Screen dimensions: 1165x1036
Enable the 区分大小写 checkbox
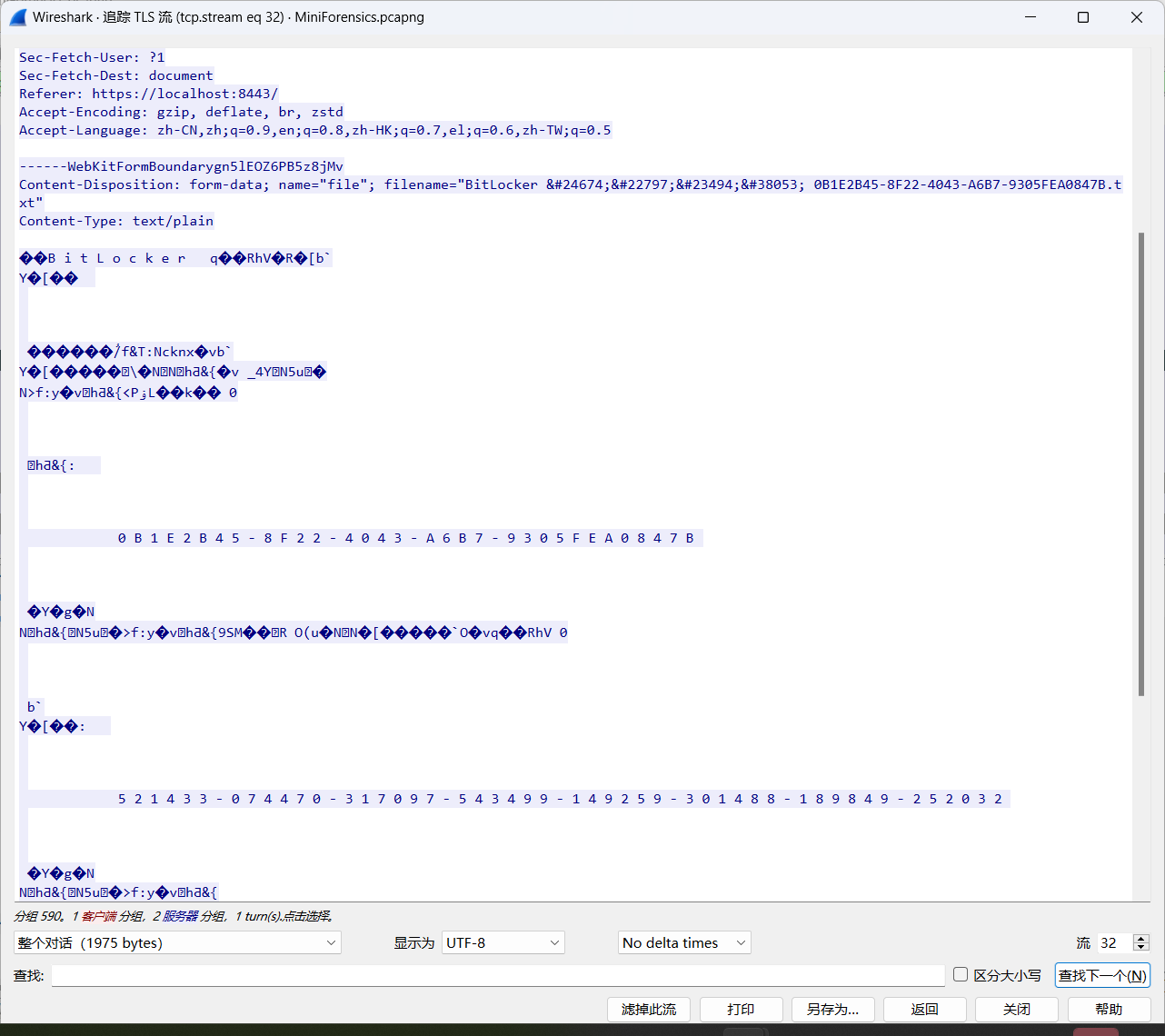(x=961, y=974)
